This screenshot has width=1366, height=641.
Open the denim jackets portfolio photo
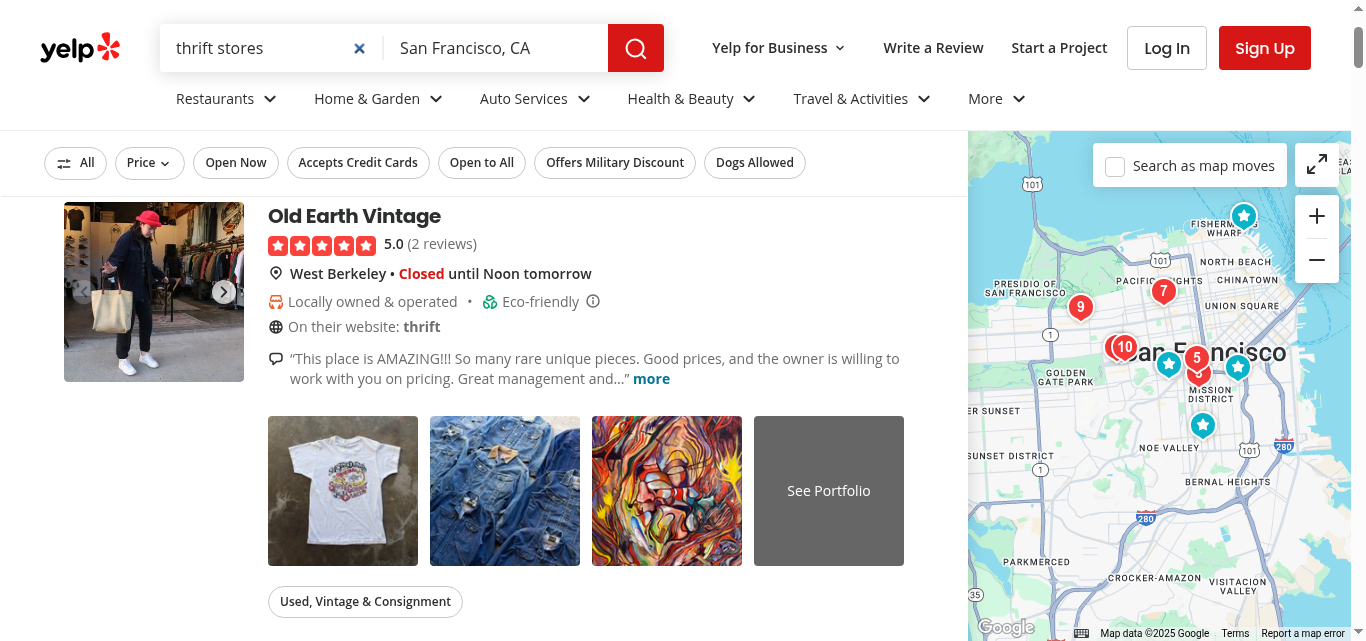(x=505, y=491)
